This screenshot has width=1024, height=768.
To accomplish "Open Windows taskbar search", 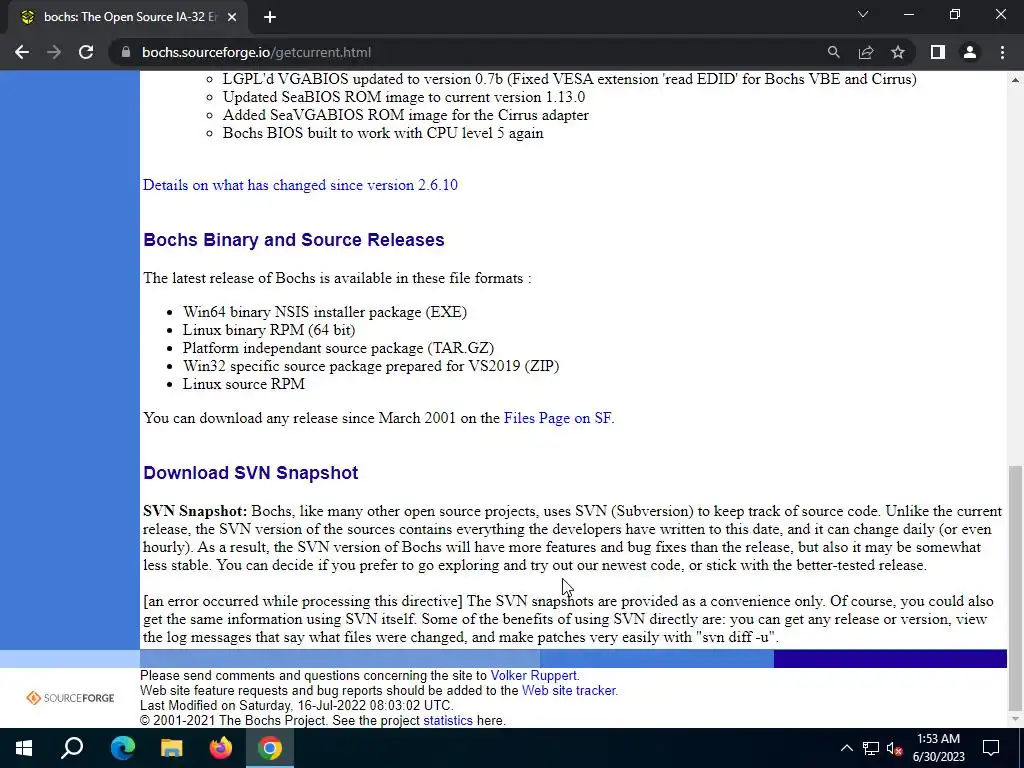I will [x=72, y=748].
